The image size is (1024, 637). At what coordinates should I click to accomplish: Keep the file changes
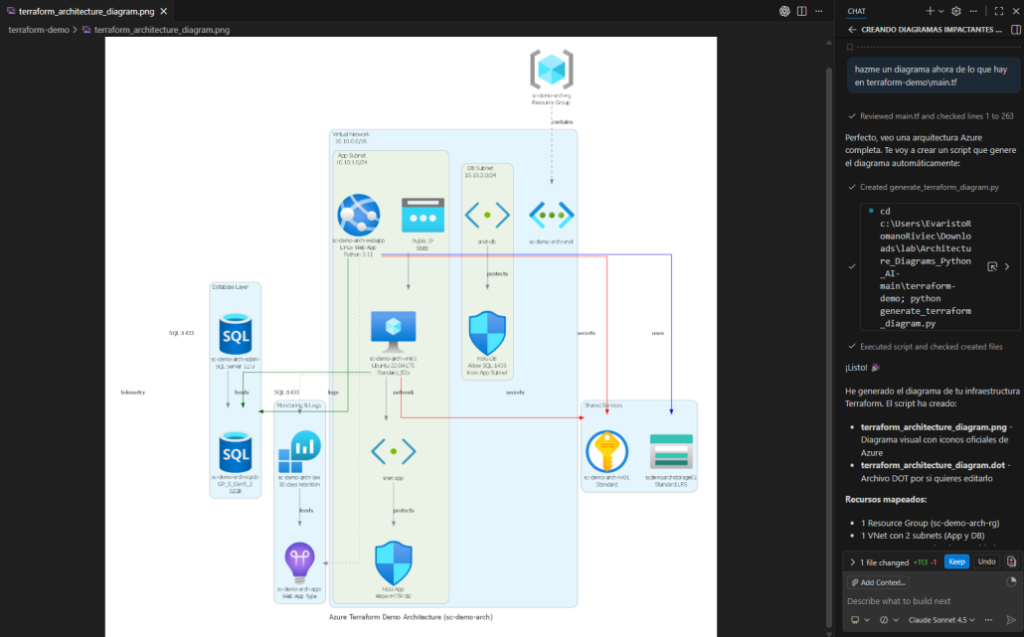tap(957, 562)
